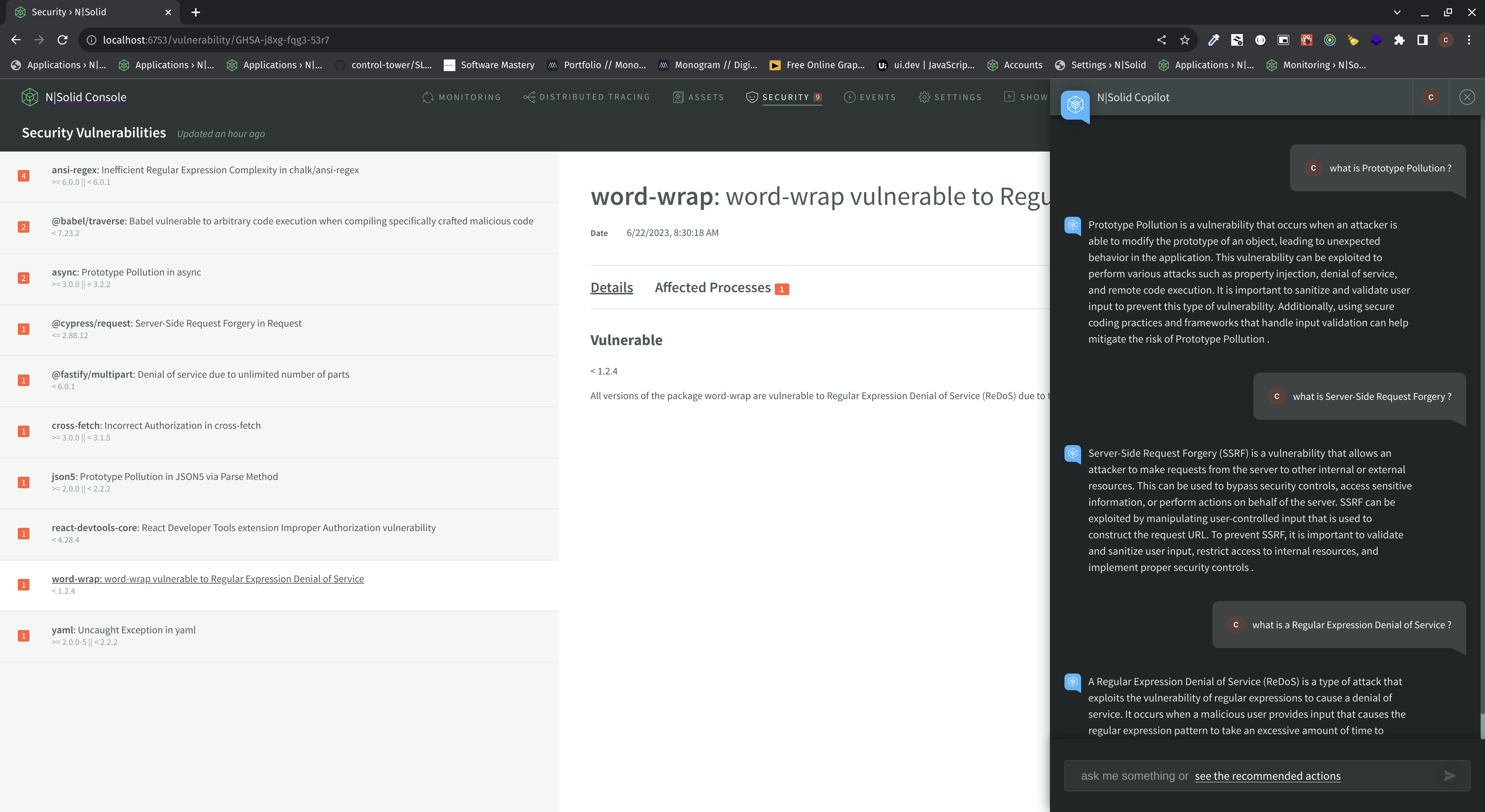The image size is (1485, 812).
Task: Open Distributed Tracing section
Action: point(587,98)
